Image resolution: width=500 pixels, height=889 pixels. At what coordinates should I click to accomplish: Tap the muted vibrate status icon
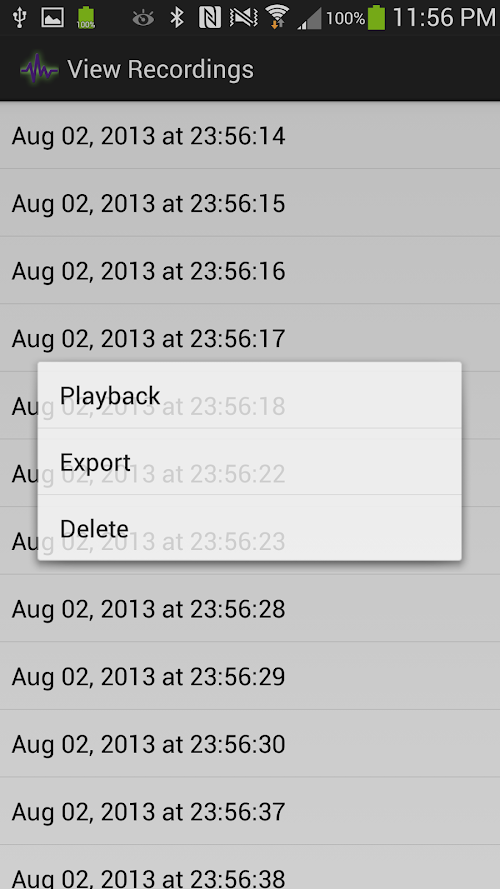pyautogui.click(x=244, y=18)
